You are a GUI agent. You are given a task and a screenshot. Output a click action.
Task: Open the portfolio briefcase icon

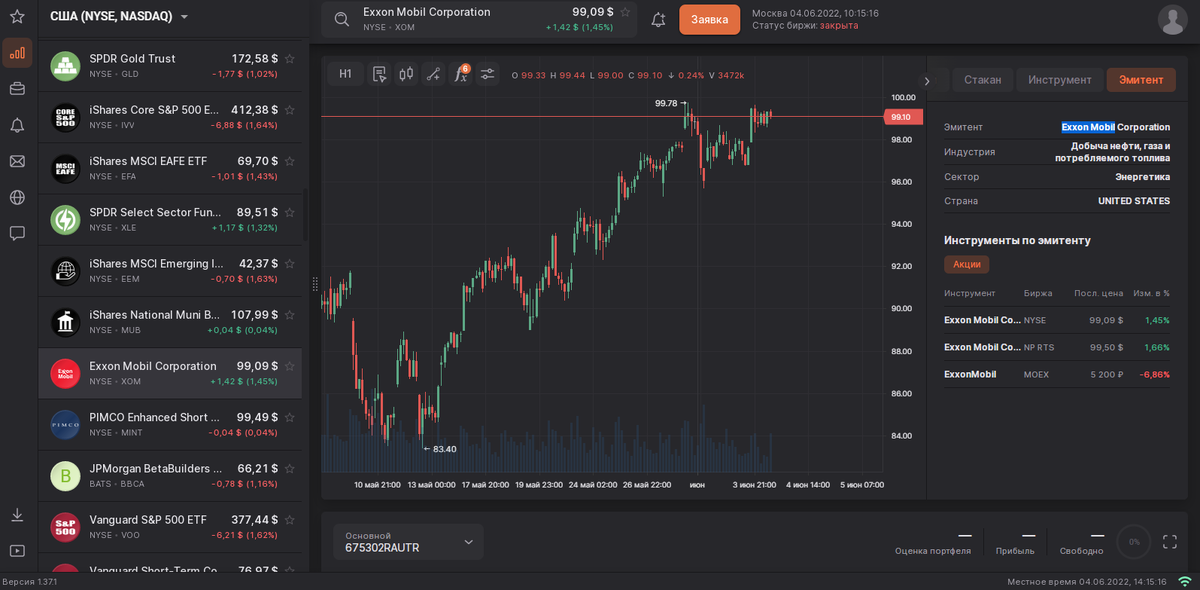(17, 89)
